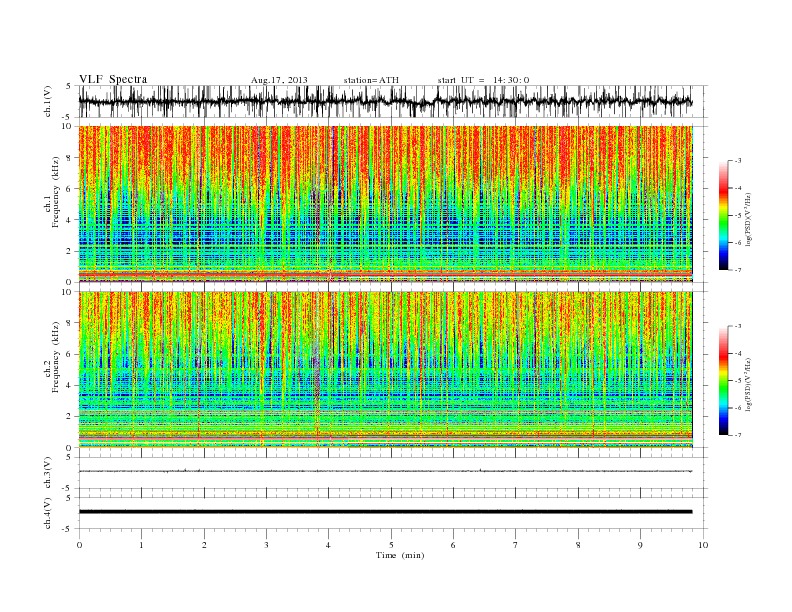Click the time axis tick label '0'
The width and height of the screenshot is (792, 612).
point(79,545)
